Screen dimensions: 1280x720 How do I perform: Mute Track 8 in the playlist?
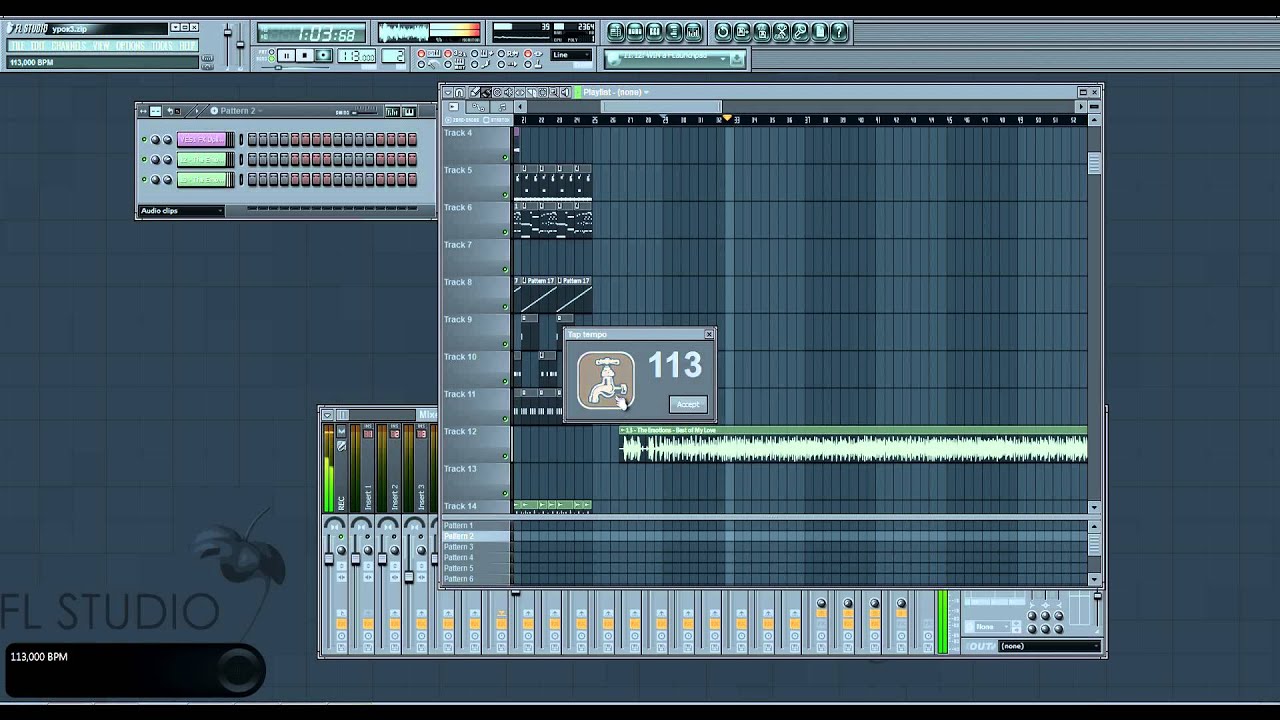504,306
